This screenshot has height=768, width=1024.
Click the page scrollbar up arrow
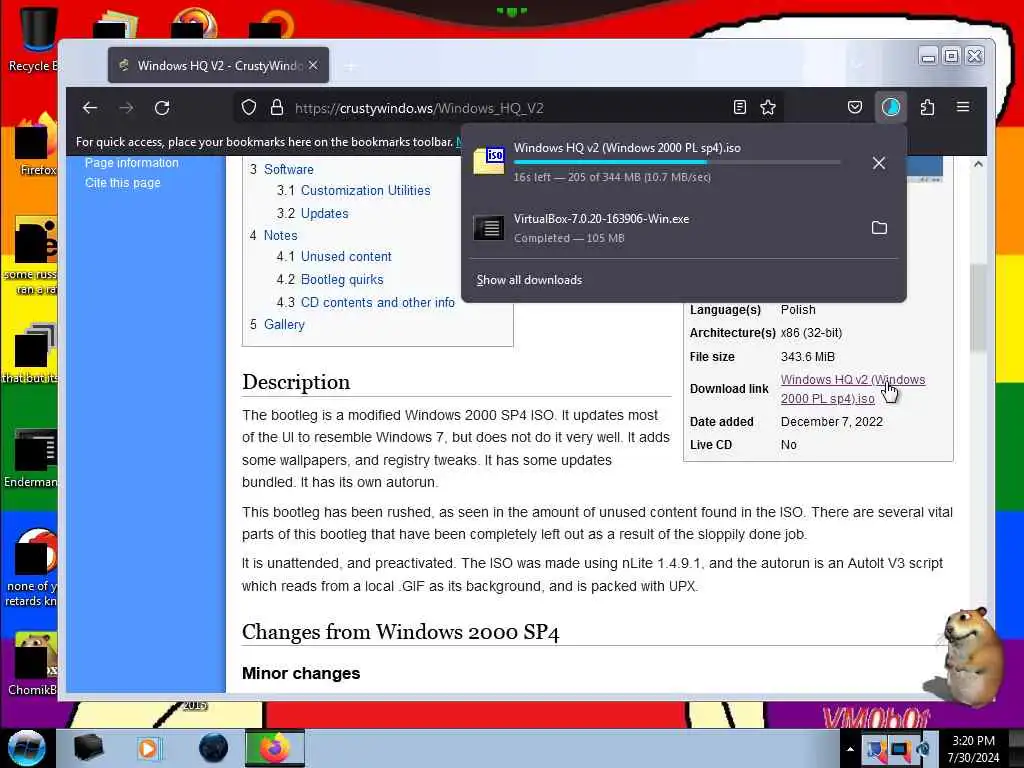tap(978, 164)
